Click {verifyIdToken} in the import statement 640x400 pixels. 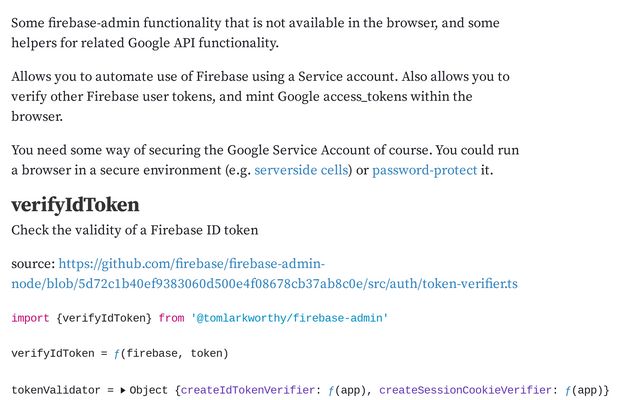[x=104, y=318]
